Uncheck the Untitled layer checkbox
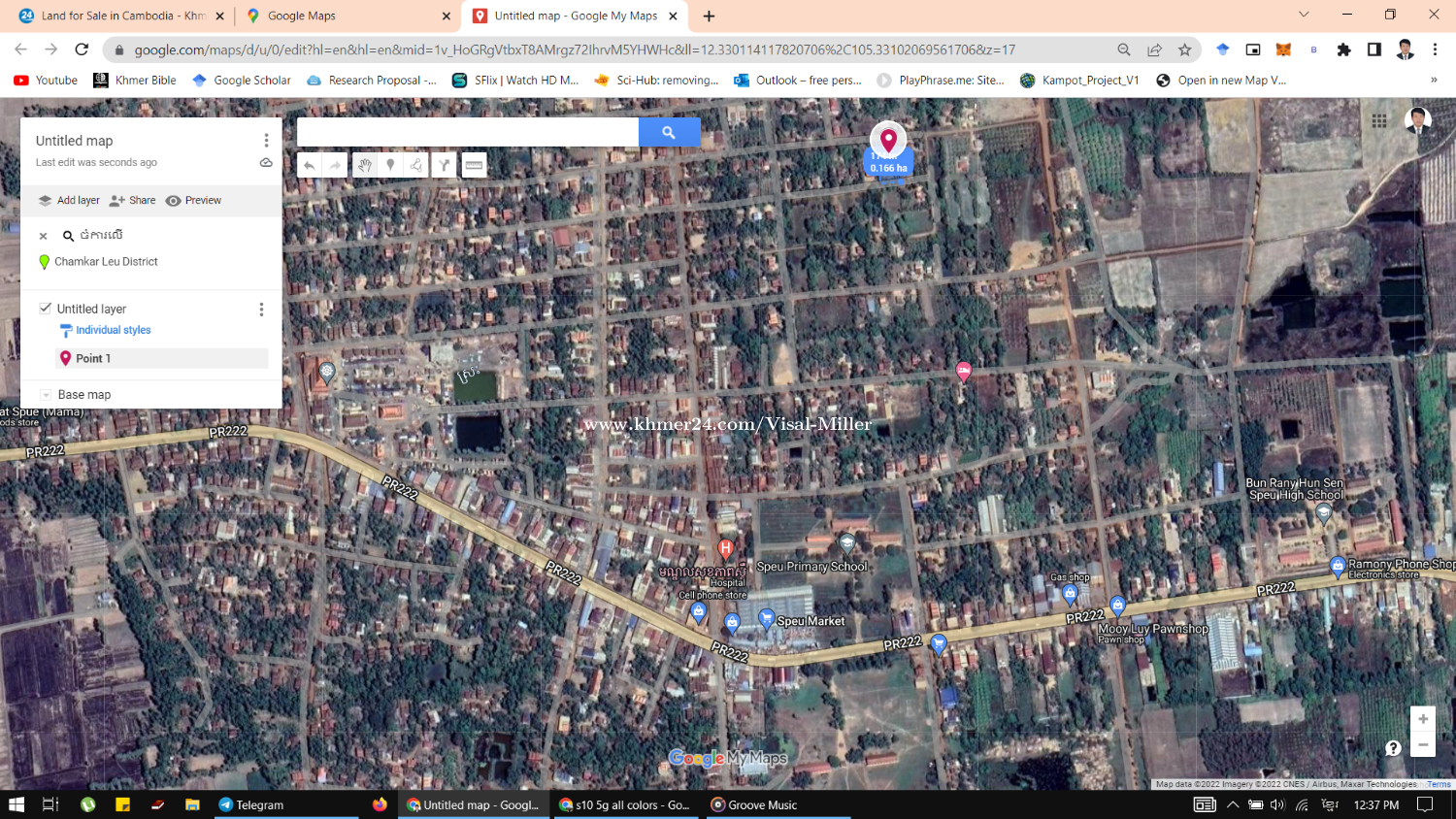This screenshot has height=819, width=1456. pos(45,309)
